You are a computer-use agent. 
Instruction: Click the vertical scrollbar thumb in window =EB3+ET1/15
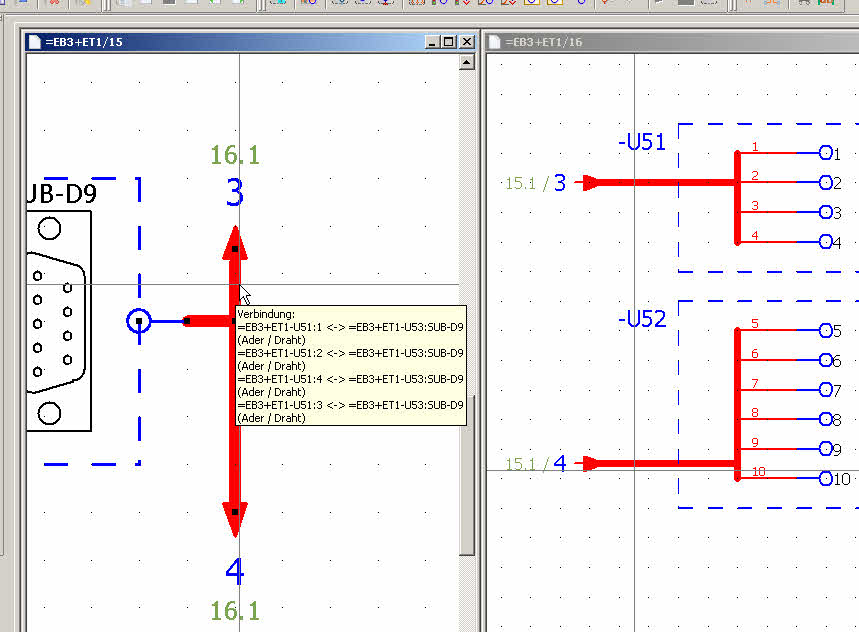pos(467,474)
